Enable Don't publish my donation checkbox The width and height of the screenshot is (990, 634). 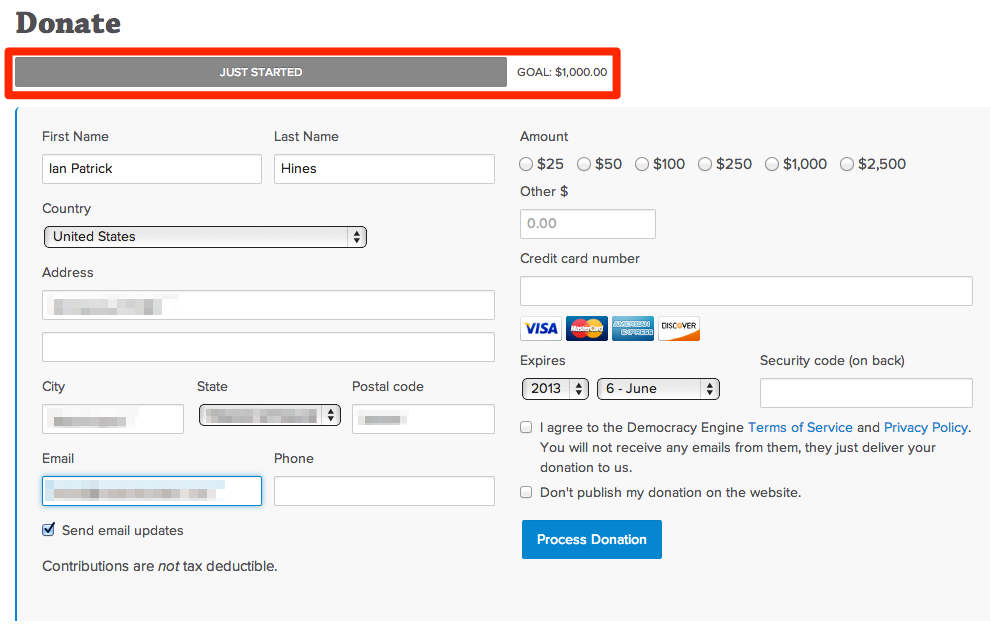click(526, 492)
